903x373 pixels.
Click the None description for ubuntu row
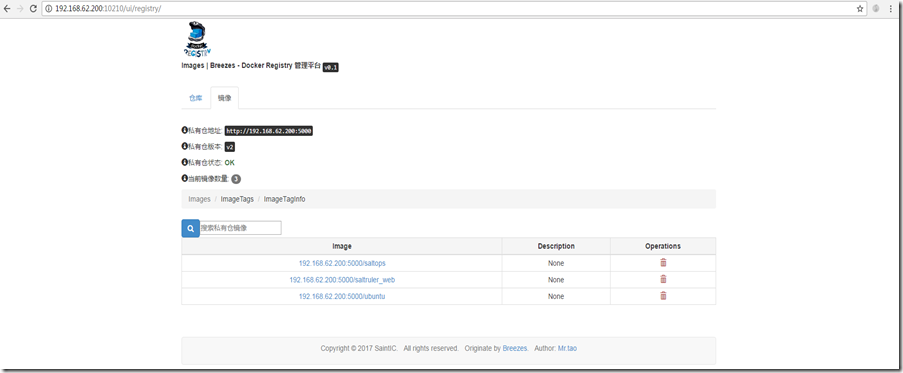click(556, 296)
